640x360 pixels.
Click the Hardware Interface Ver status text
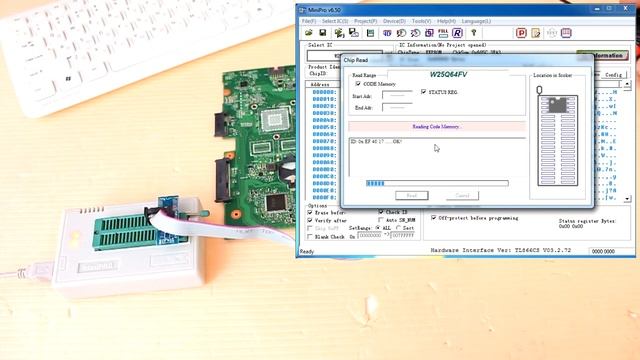501,250
